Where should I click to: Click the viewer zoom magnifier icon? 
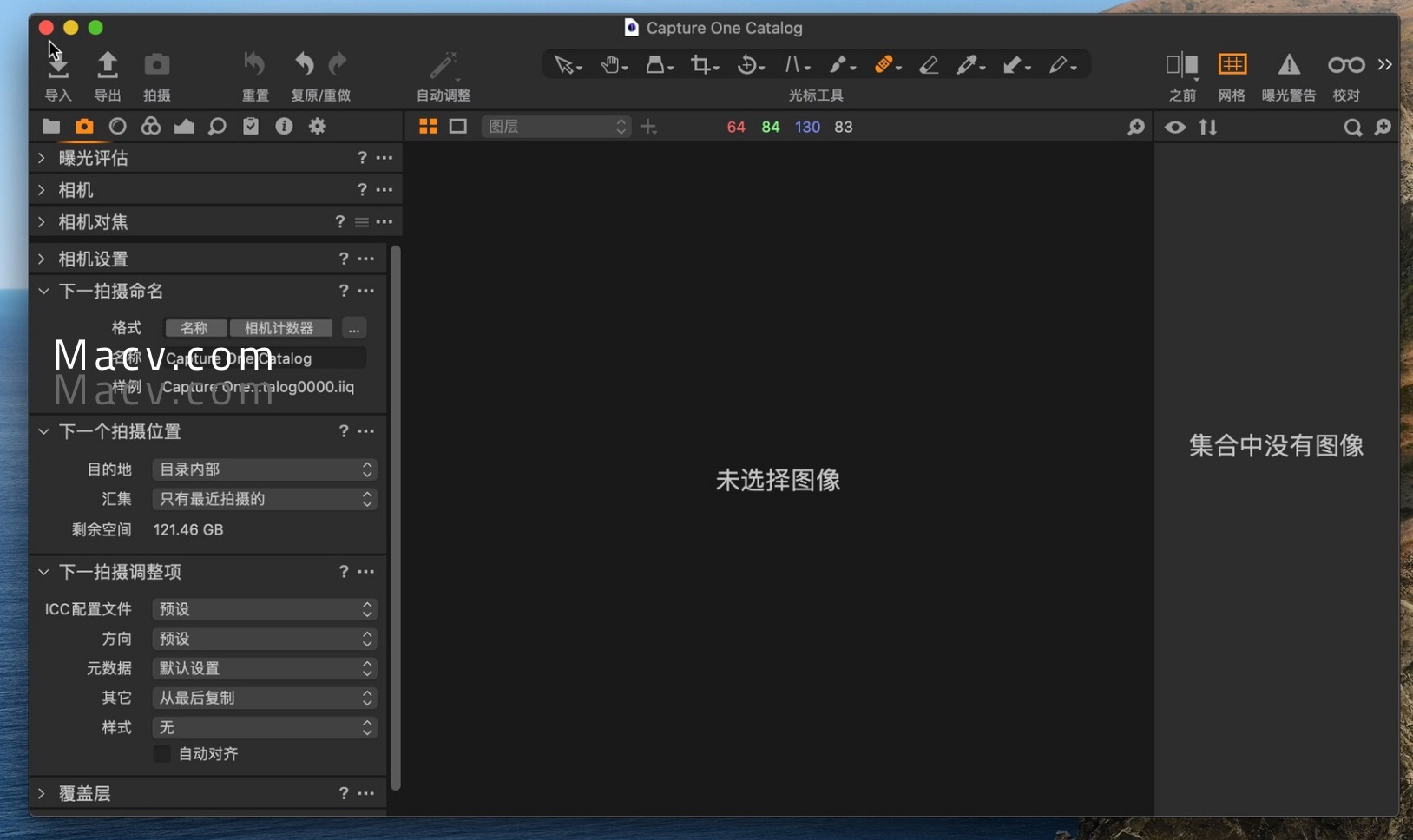click(x=1136, y=128)
